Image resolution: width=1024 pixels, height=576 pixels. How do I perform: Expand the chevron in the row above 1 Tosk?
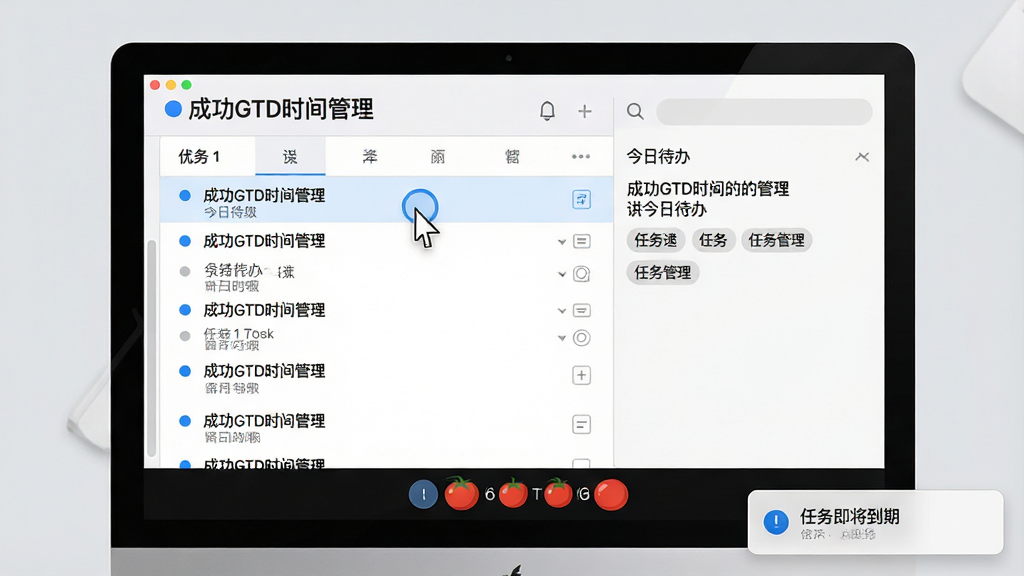coord(562,311)
